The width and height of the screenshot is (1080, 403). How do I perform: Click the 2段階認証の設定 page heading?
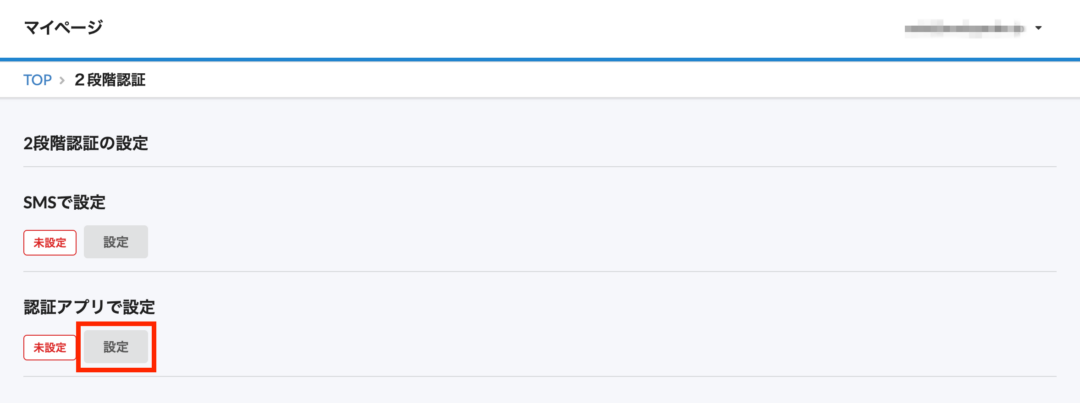85,143
